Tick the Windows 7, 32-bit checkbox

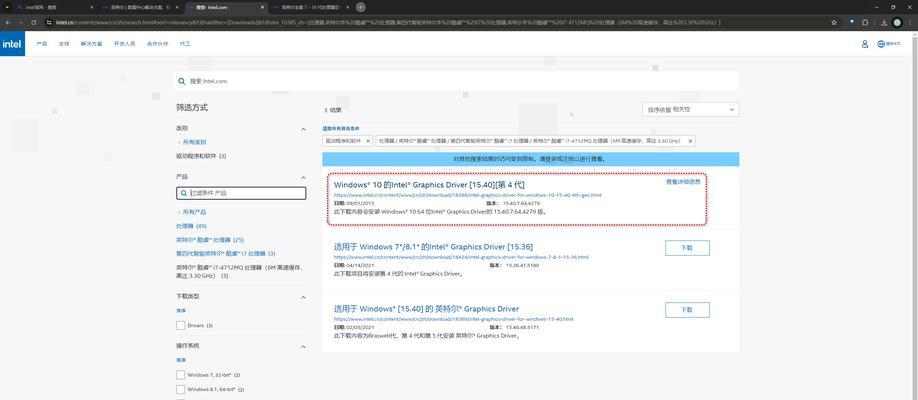(x=180, y=374)
